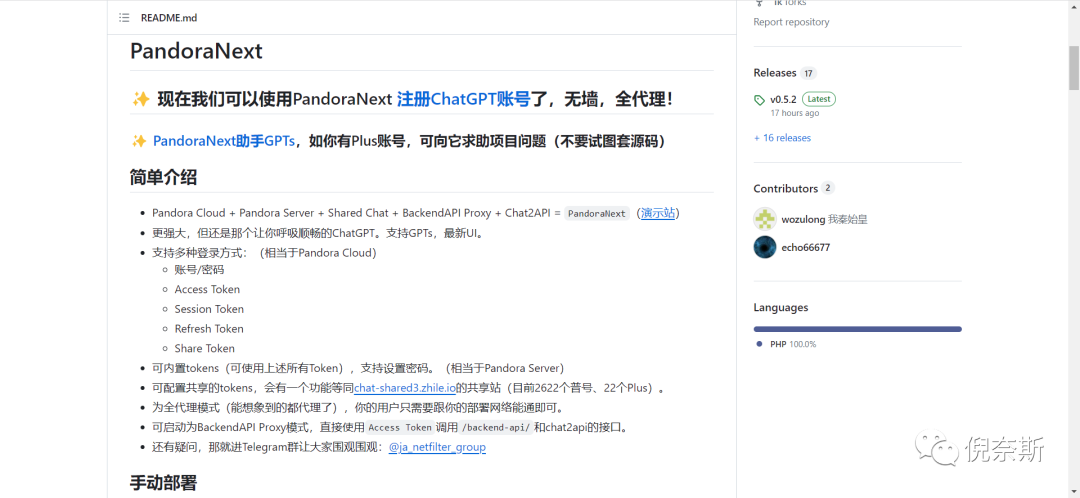Show + 16 releases

pyautogui.click(x=782, y=138)
